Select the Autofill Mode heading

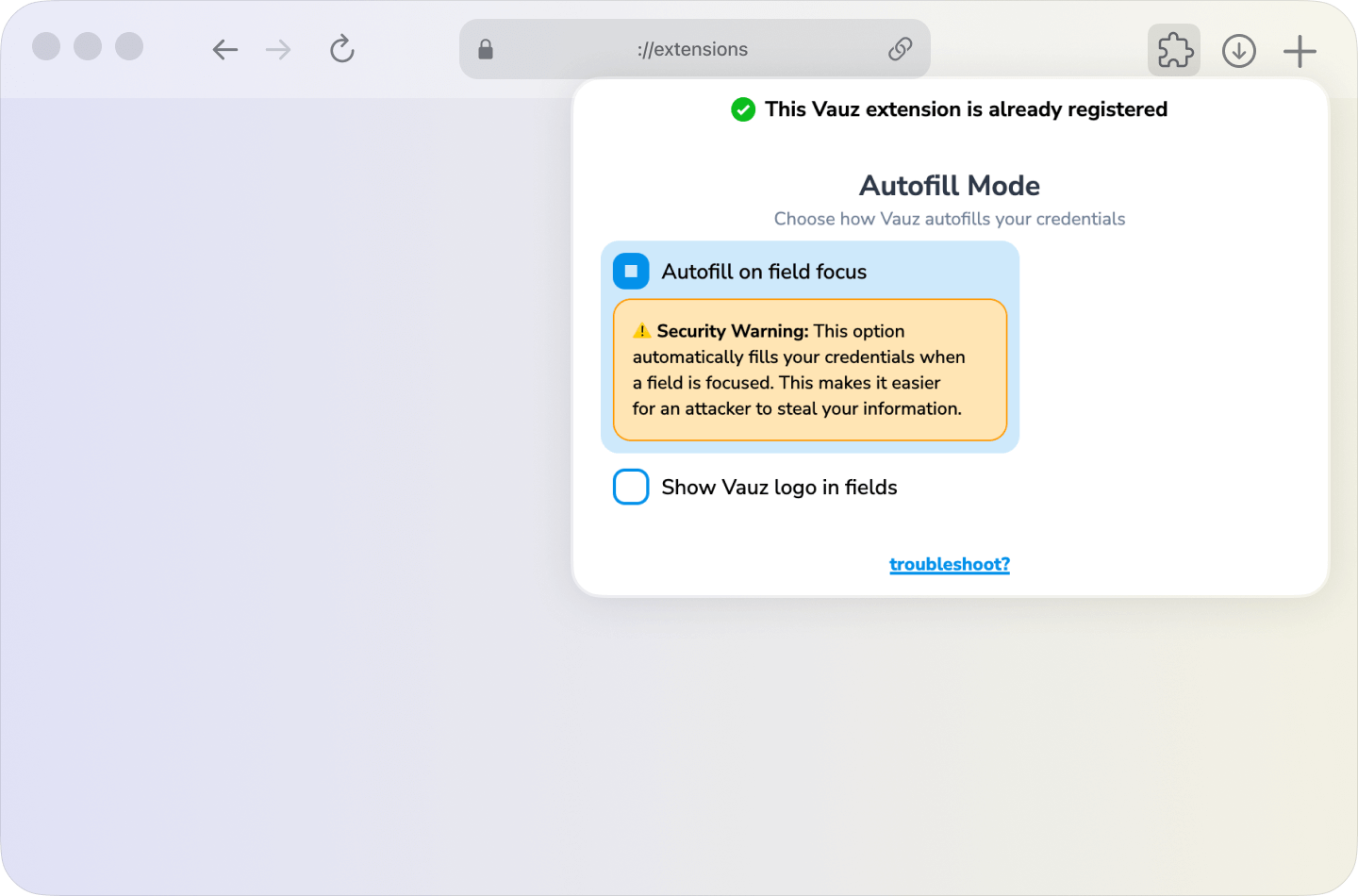point(949,186)
